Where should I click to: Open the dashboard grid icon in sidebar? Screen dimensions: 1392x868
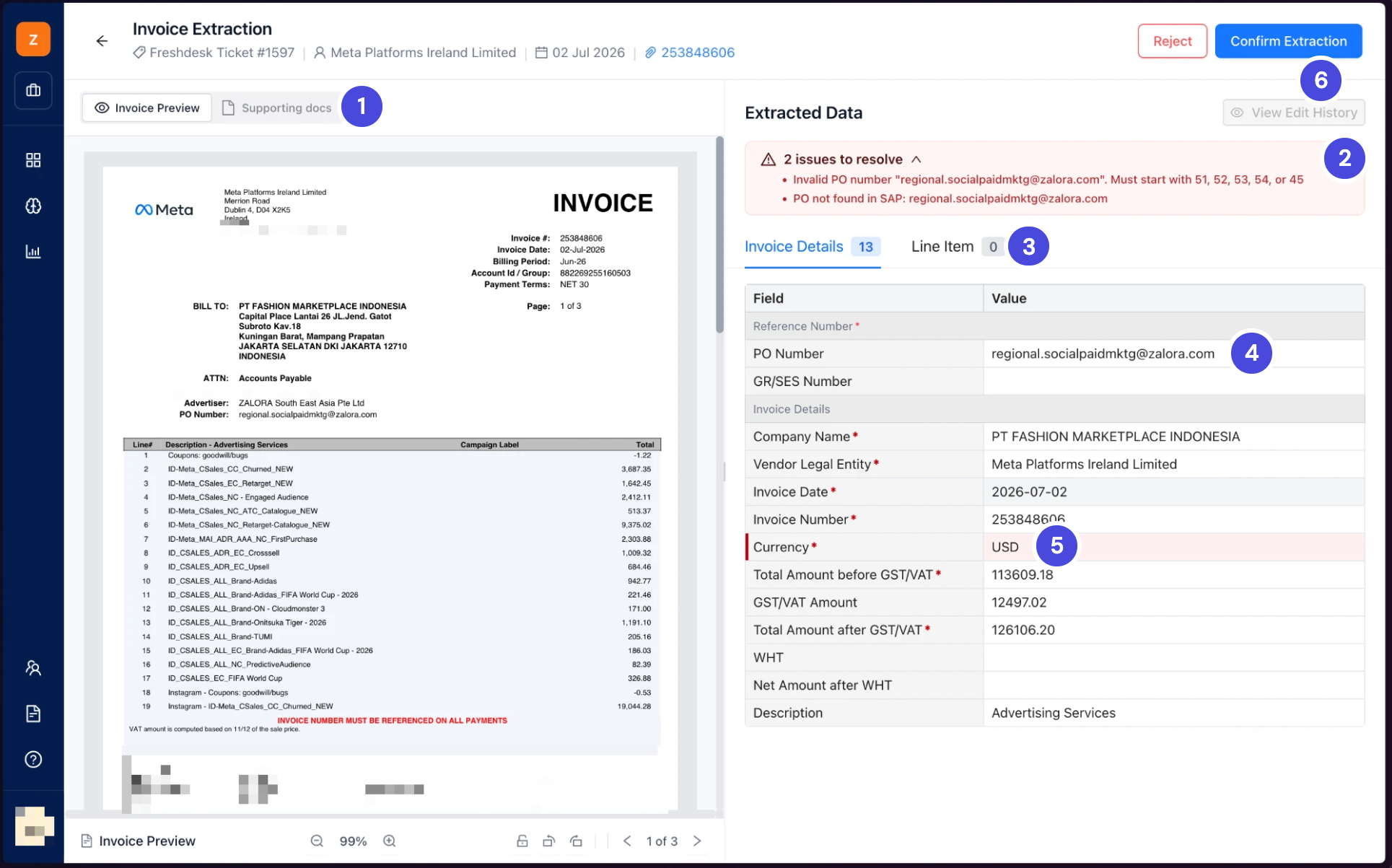pyautogui.click(x=33, y=159)
